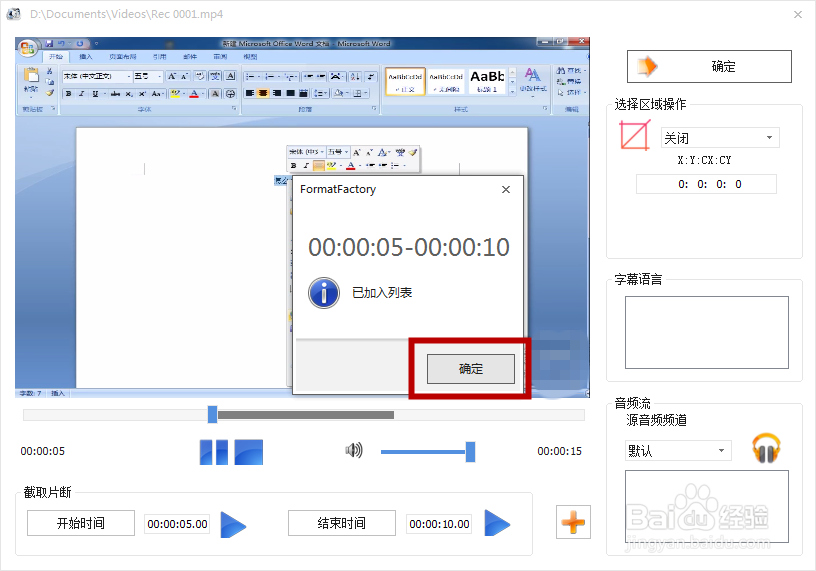
Task: Click the video seek bar handle
Action: pyautogui.click(x=212, y=415)
